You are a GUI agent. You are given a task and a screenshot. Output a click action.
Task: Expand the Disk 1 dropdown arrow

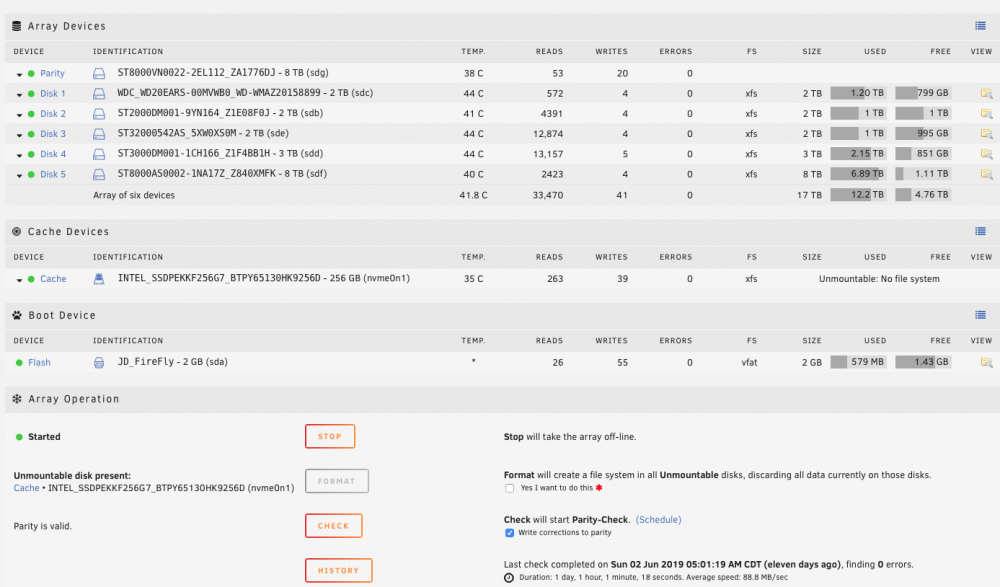19,95
